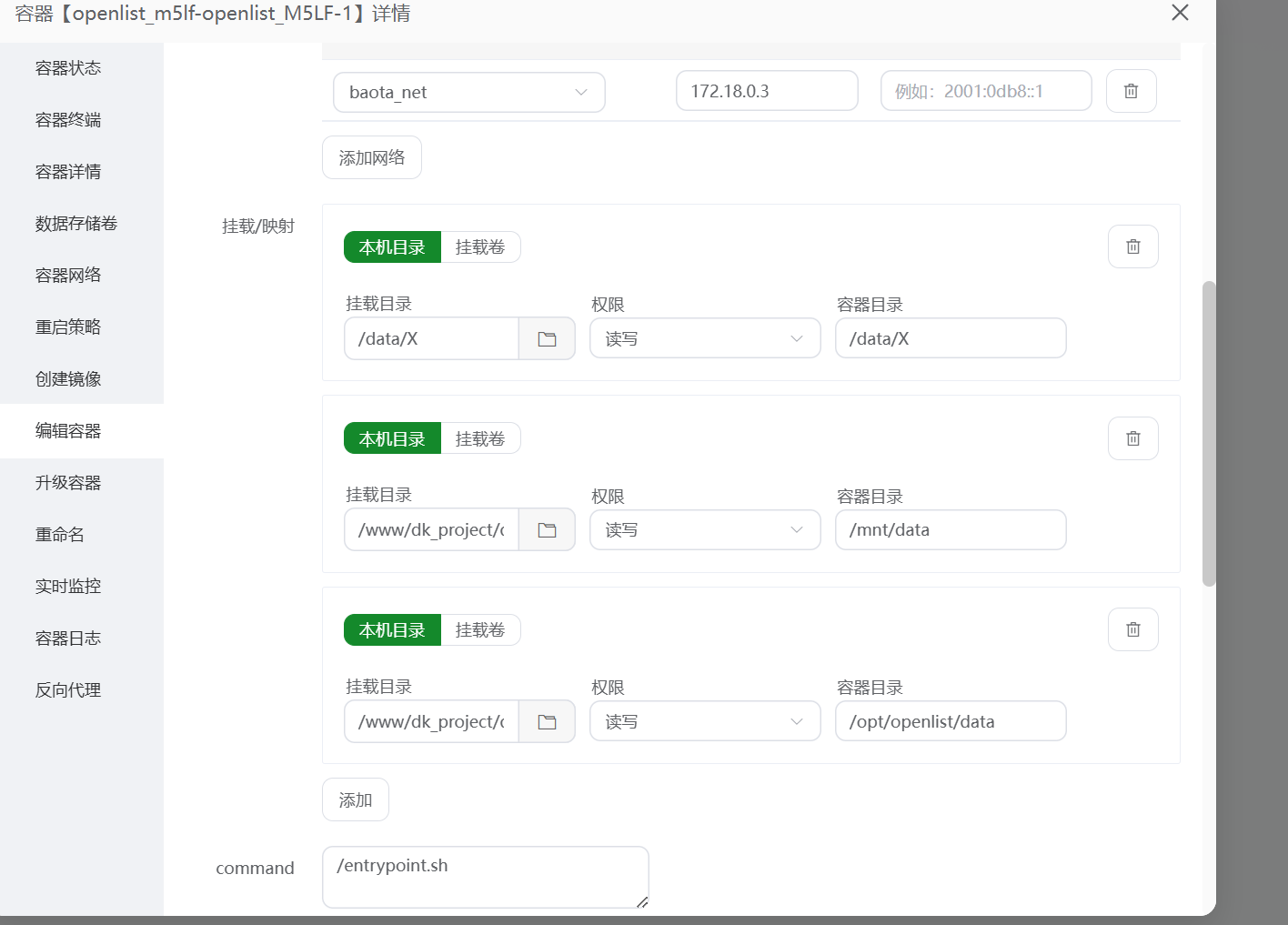Browse folders for the /mnt/data mount row
The height and width of the screenshot is (925, 1288).
click(547, 529)
